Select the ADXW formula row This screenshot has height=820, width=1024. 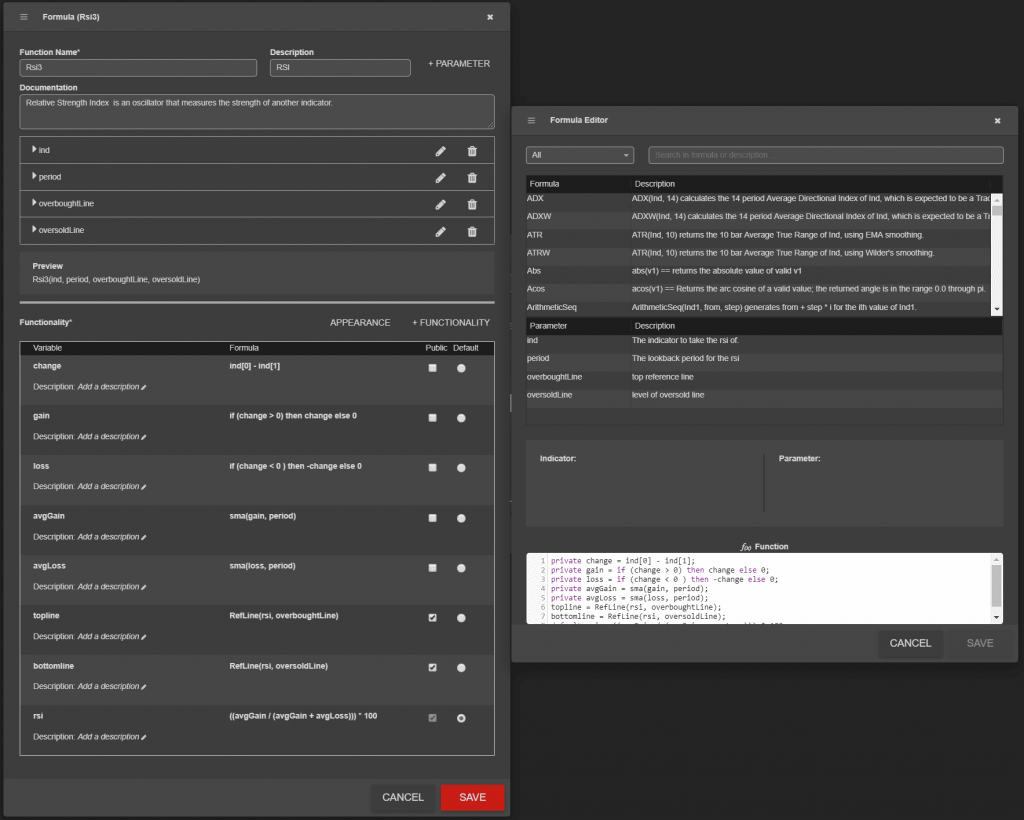coord(758,216)
